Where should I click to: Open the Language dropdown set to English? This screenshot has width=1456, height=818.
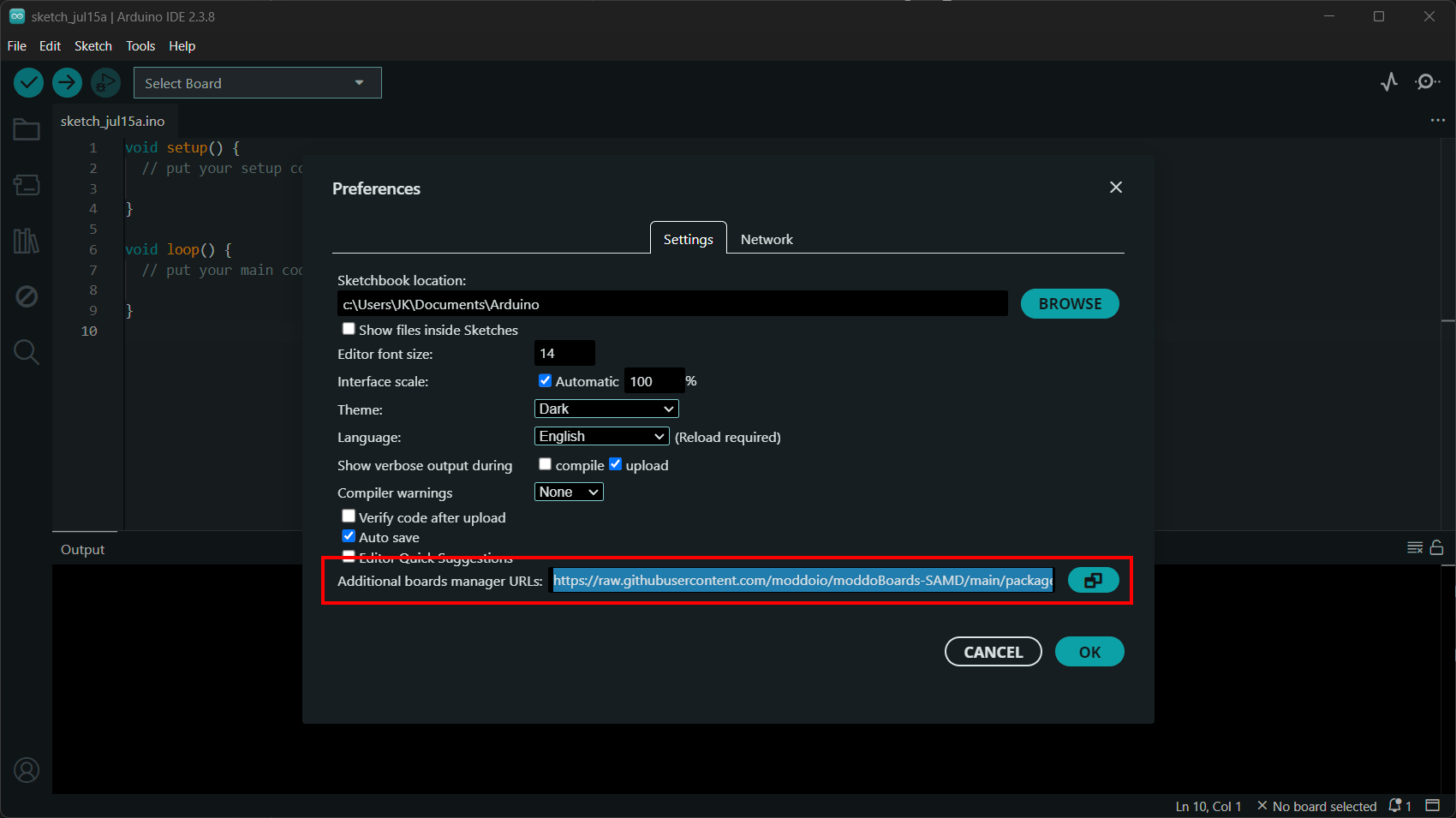601,436
